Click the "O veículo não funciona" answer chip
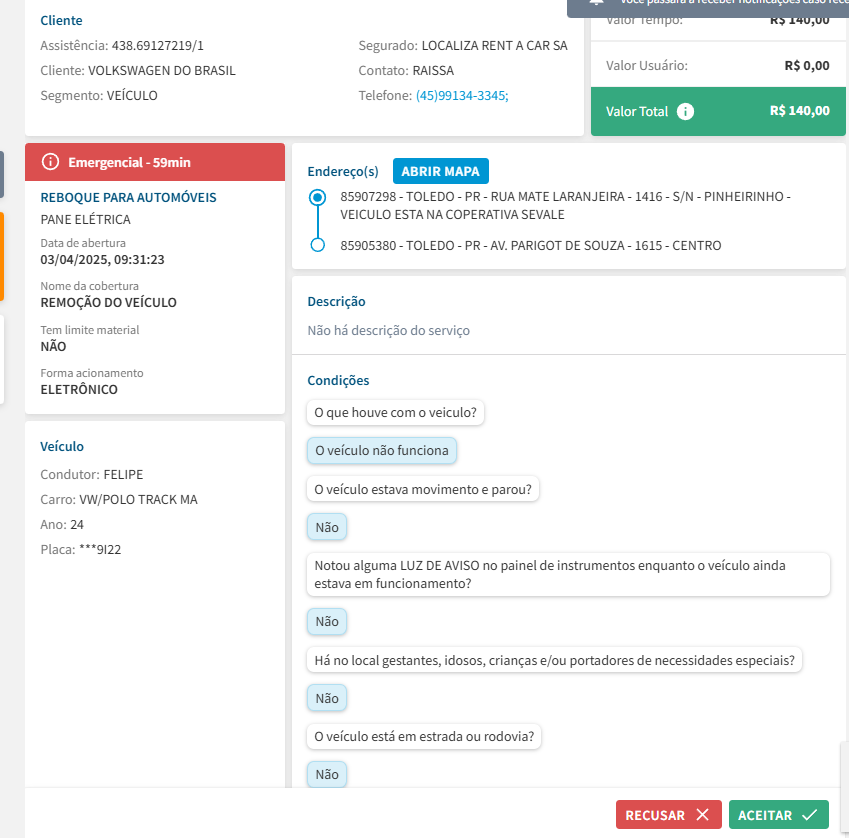The height and width of the screenshot is (838, 849). click(x=382, y=451)
